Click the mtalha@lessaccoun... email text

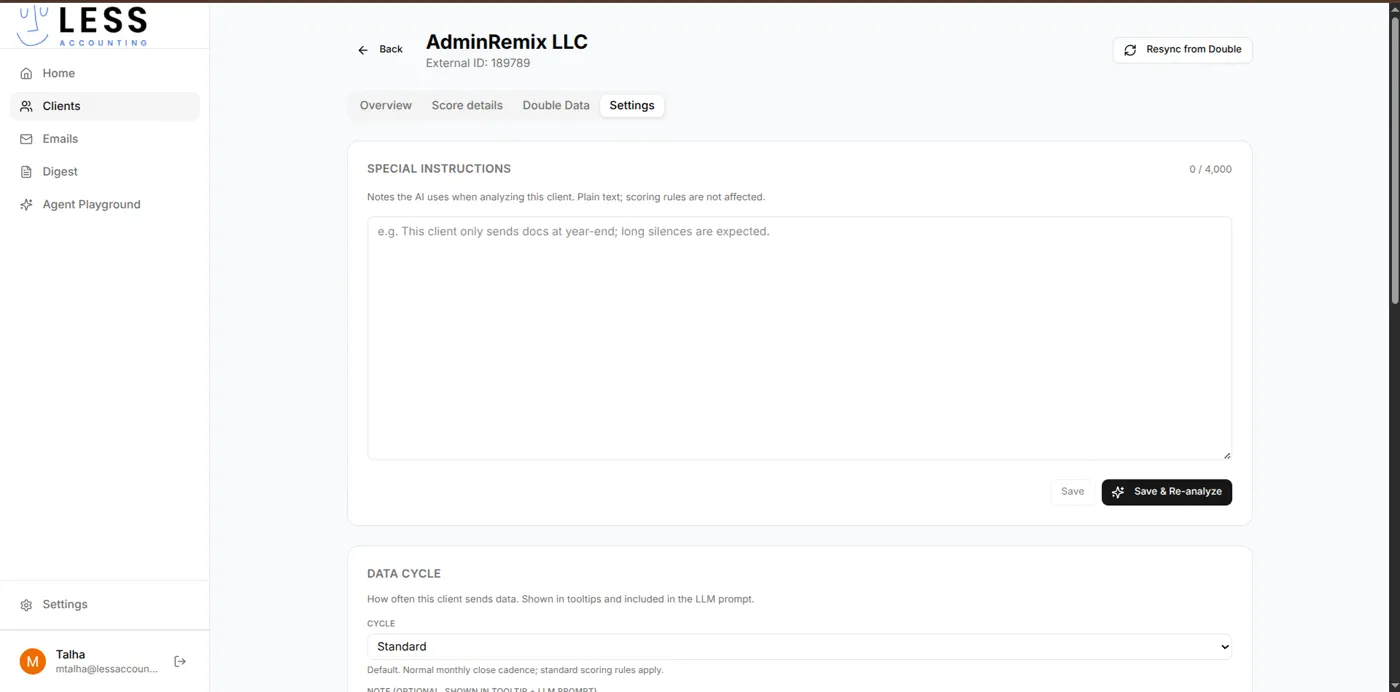(107, 669)
